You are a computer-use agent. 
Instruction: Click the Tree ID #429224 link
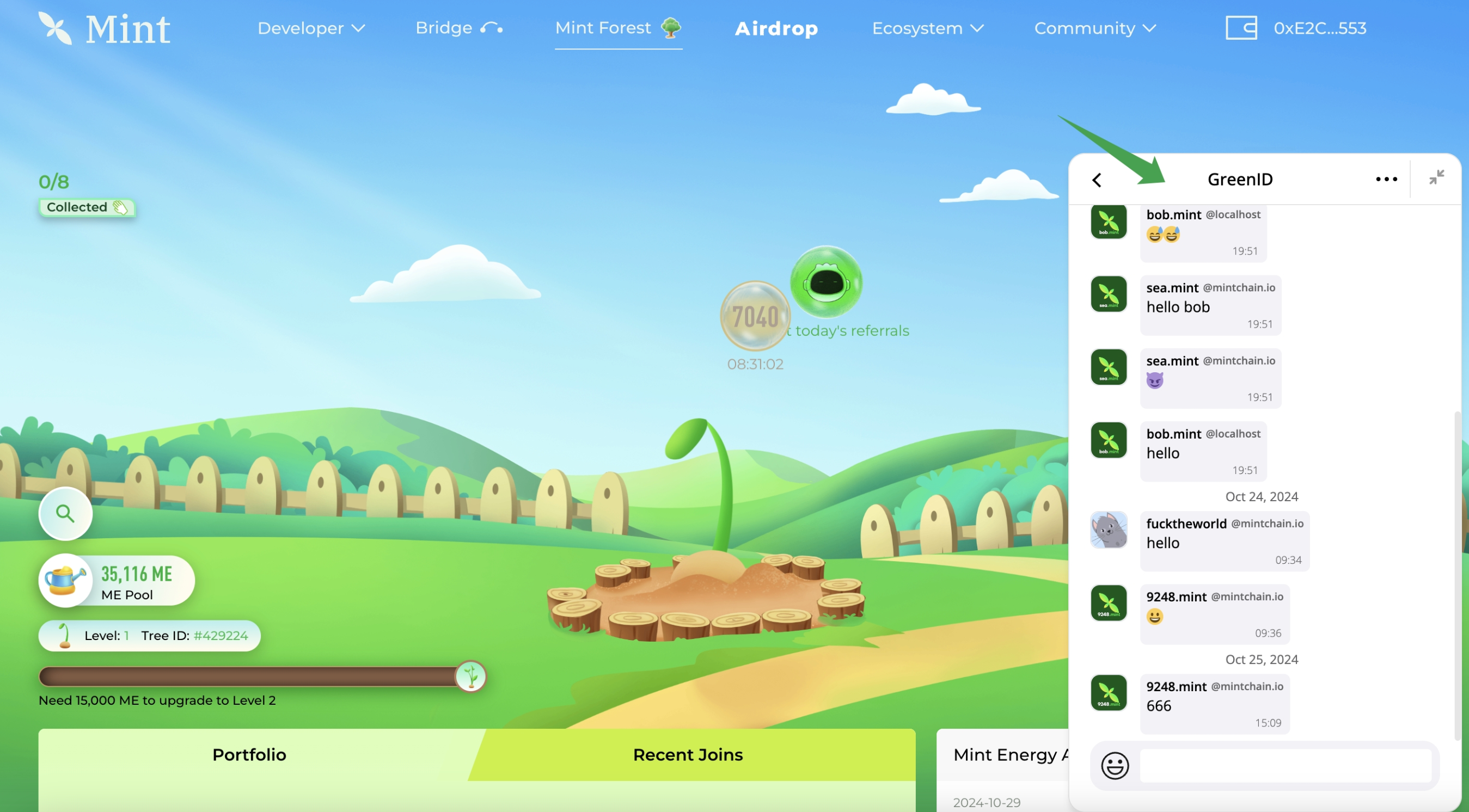220,635
